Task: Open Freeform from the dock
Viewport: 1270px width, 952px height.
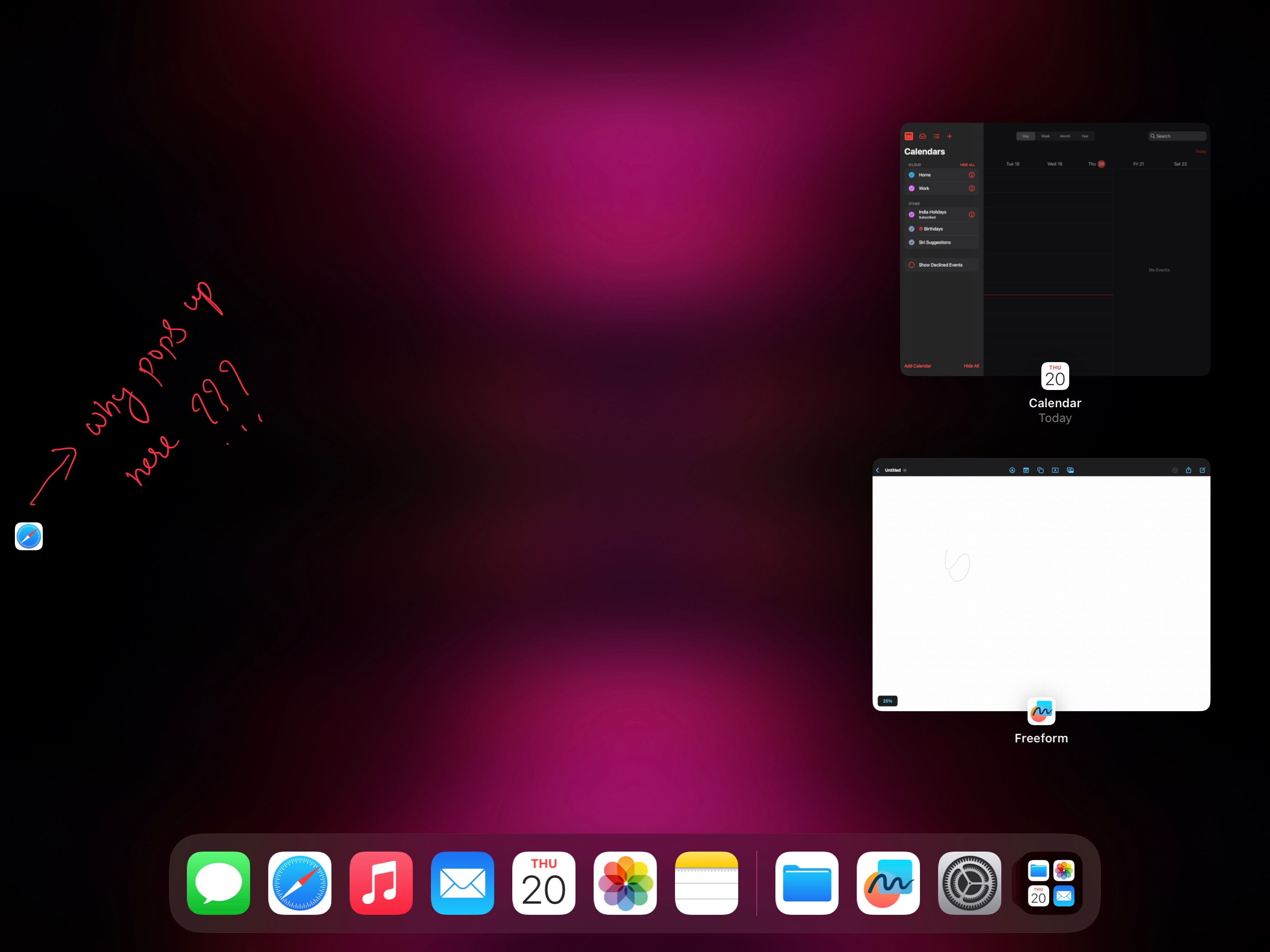Action: click(x=887, y=883)
